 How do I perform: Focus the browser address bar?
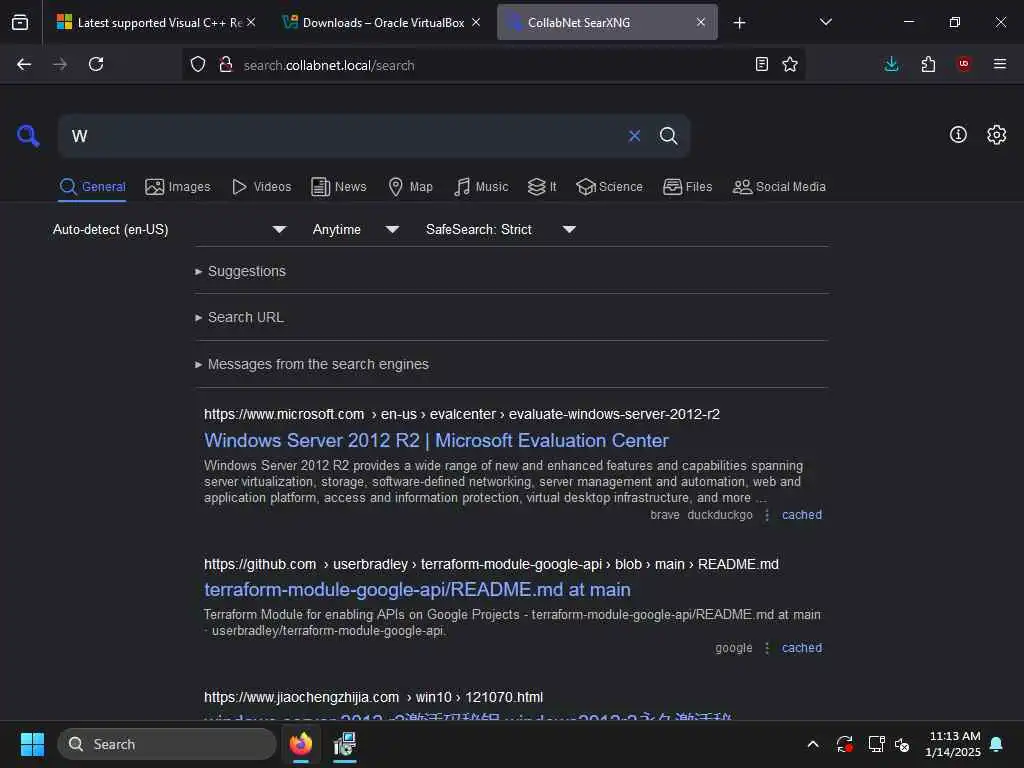[x=493, y=65]
